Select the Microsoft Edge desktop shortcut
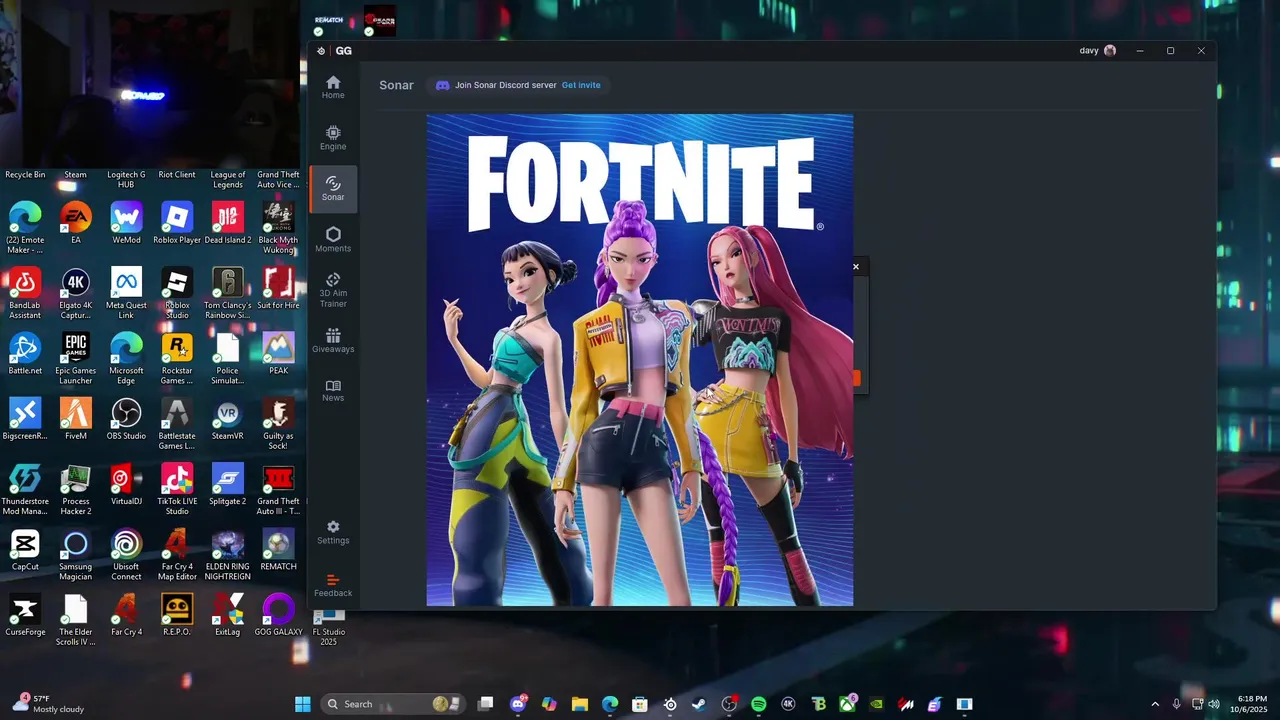1280x720 pixels. (x=126, y=358)
